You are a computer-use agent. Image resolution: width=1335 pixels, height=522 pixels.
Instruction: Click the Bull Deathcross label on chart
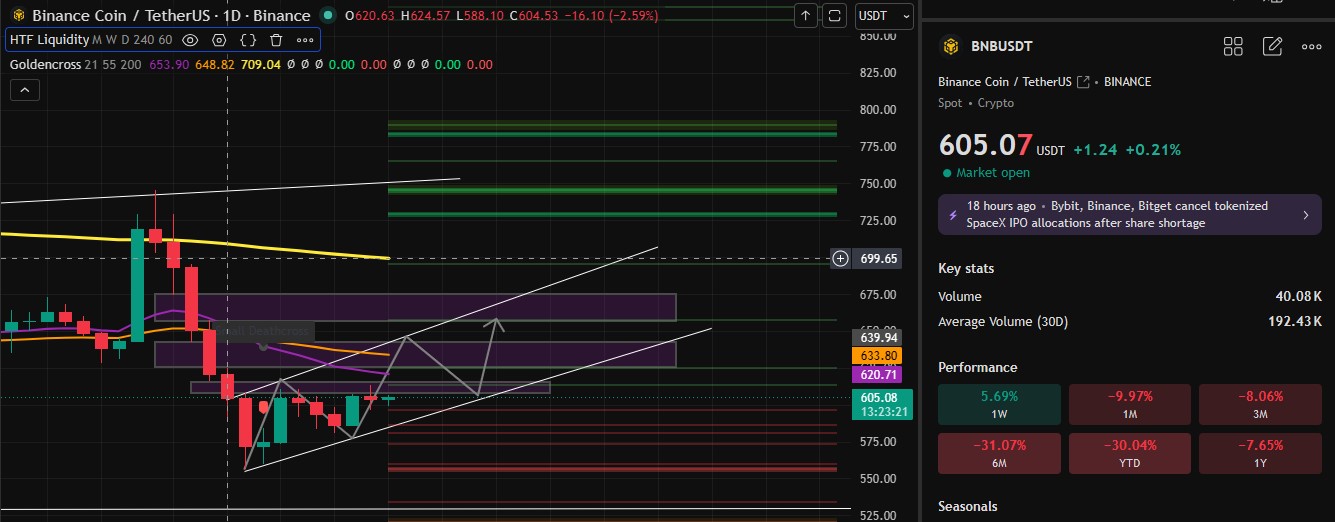point(264,331)
